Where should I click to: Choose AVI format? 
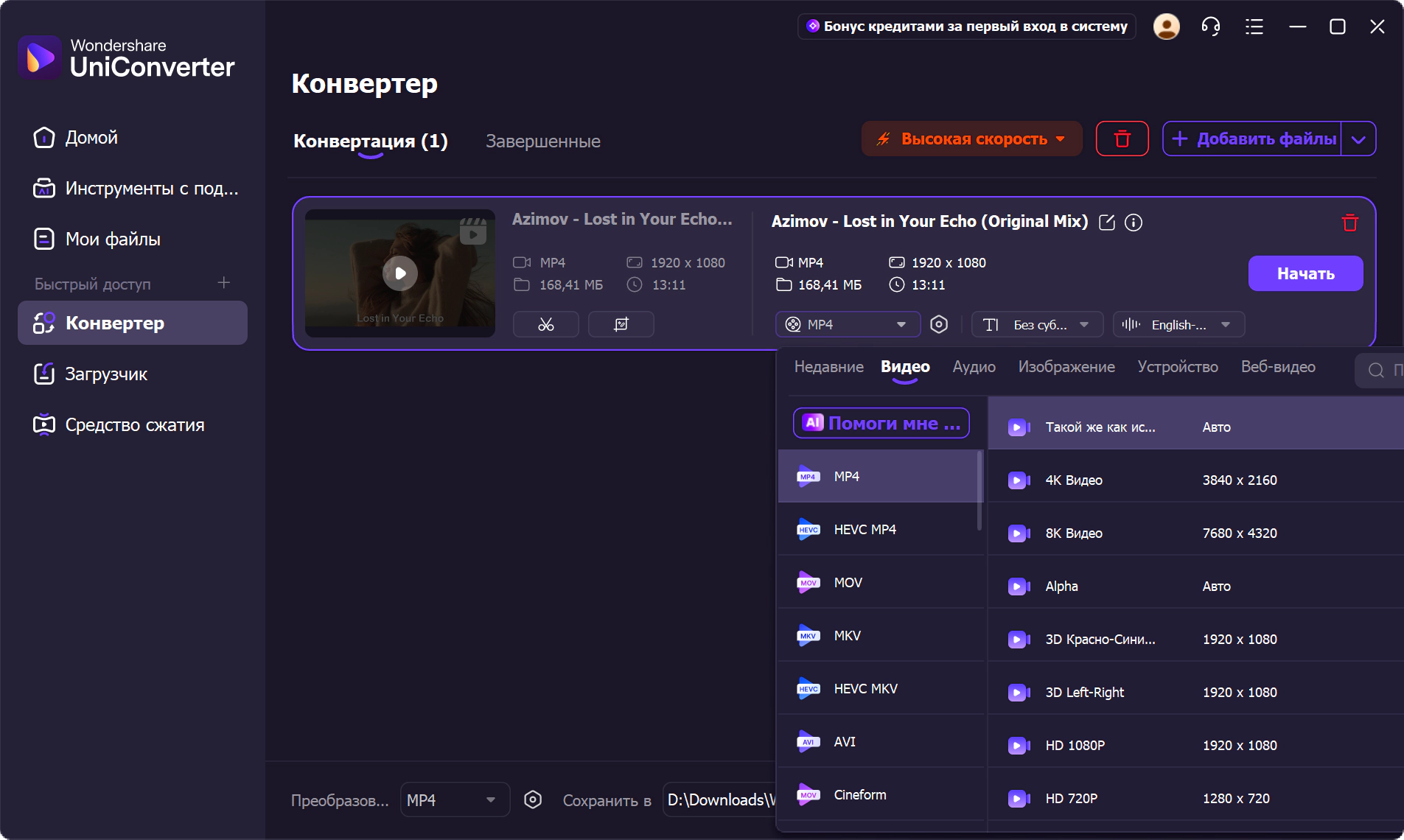(880, 742)
